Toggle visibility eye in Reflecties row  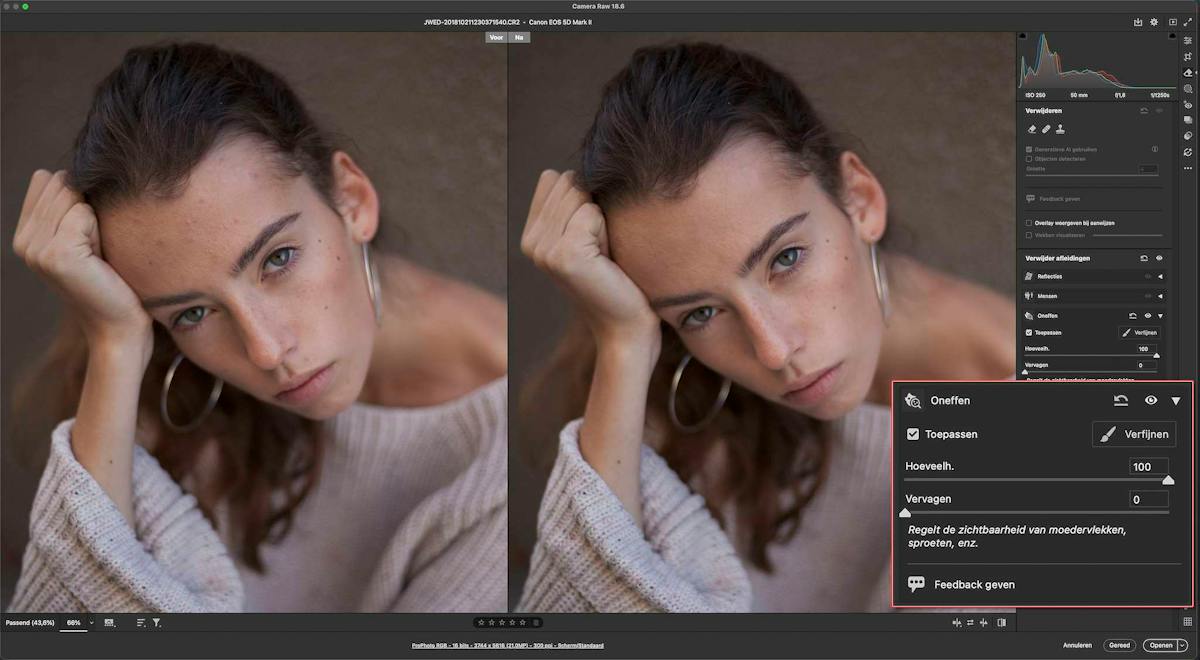coord(1148,276)
